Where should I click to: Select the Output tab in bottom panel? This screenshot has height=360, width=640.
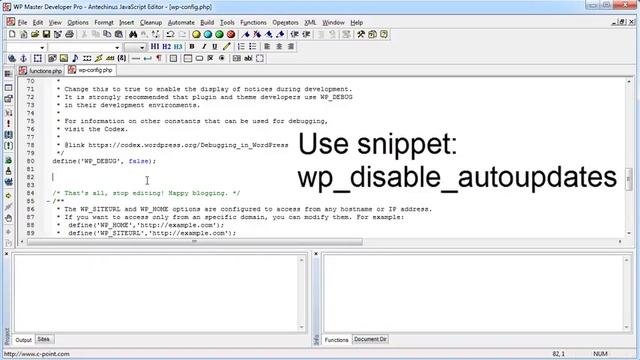[23, 340]
